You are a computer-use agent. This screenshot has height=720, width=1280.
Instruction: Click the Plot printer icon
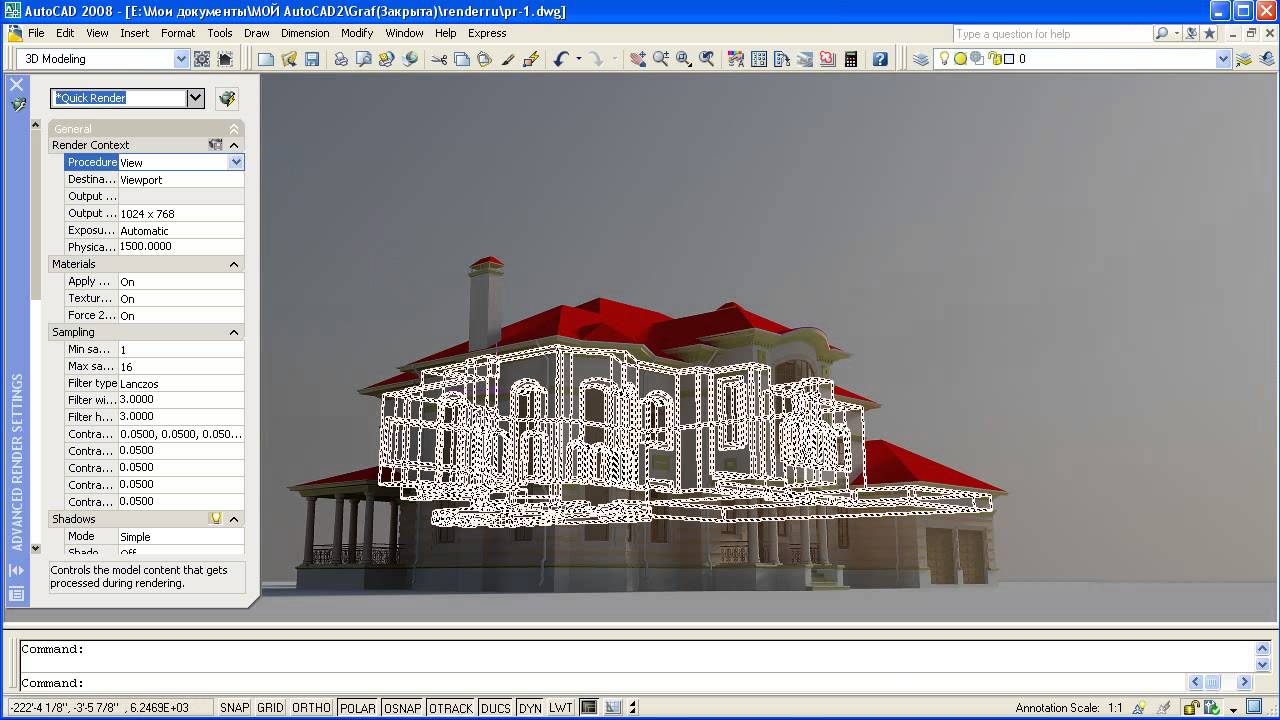click(341, 59)
